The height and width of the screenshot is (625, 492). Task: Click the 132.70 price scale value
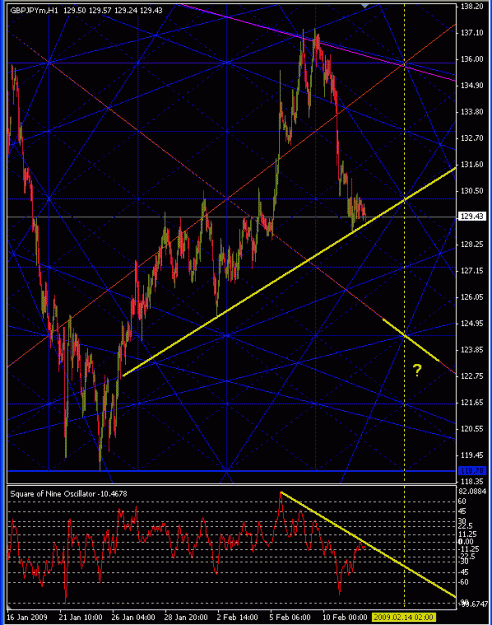point(472,138)
